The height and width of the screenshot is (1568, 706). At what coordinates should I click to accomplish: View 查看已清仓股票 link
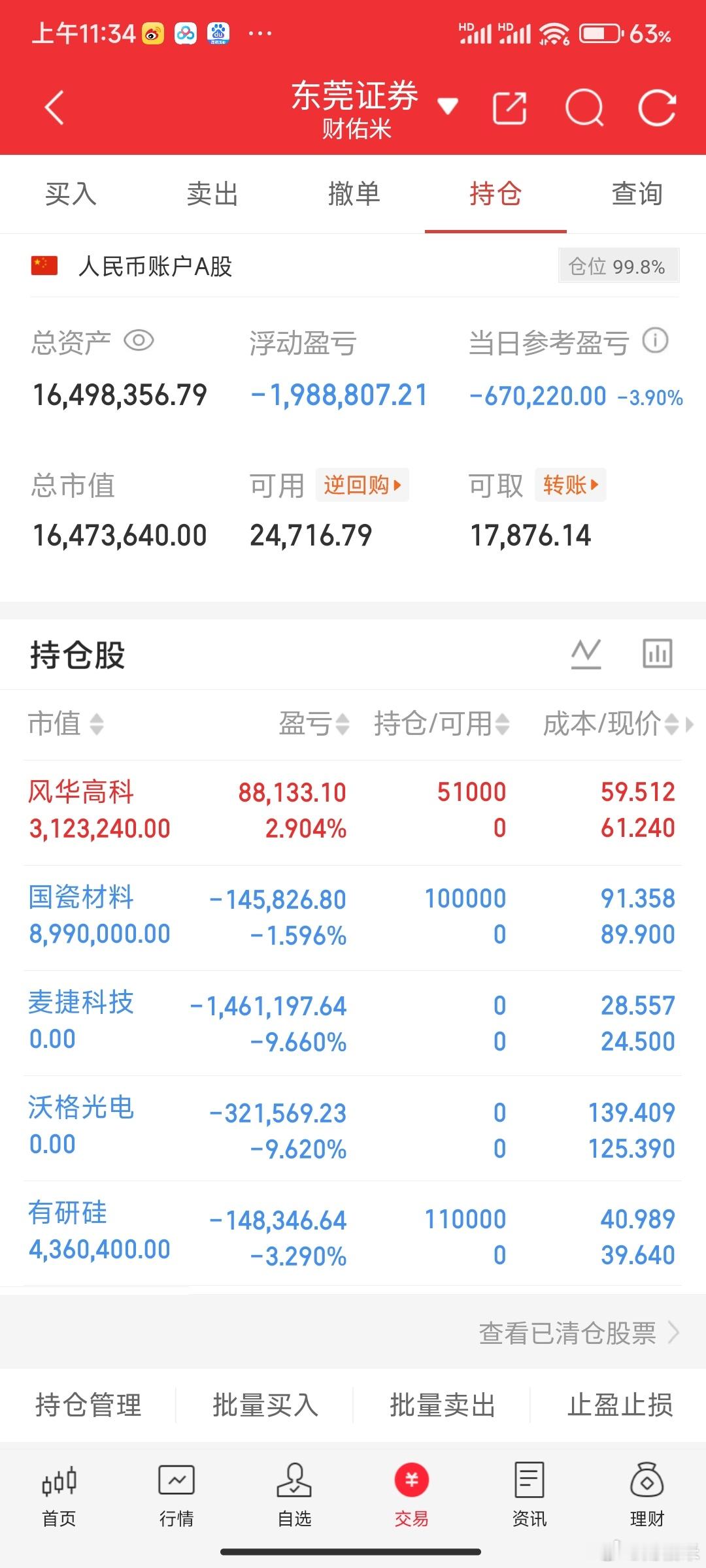[x=579, y=1333]
